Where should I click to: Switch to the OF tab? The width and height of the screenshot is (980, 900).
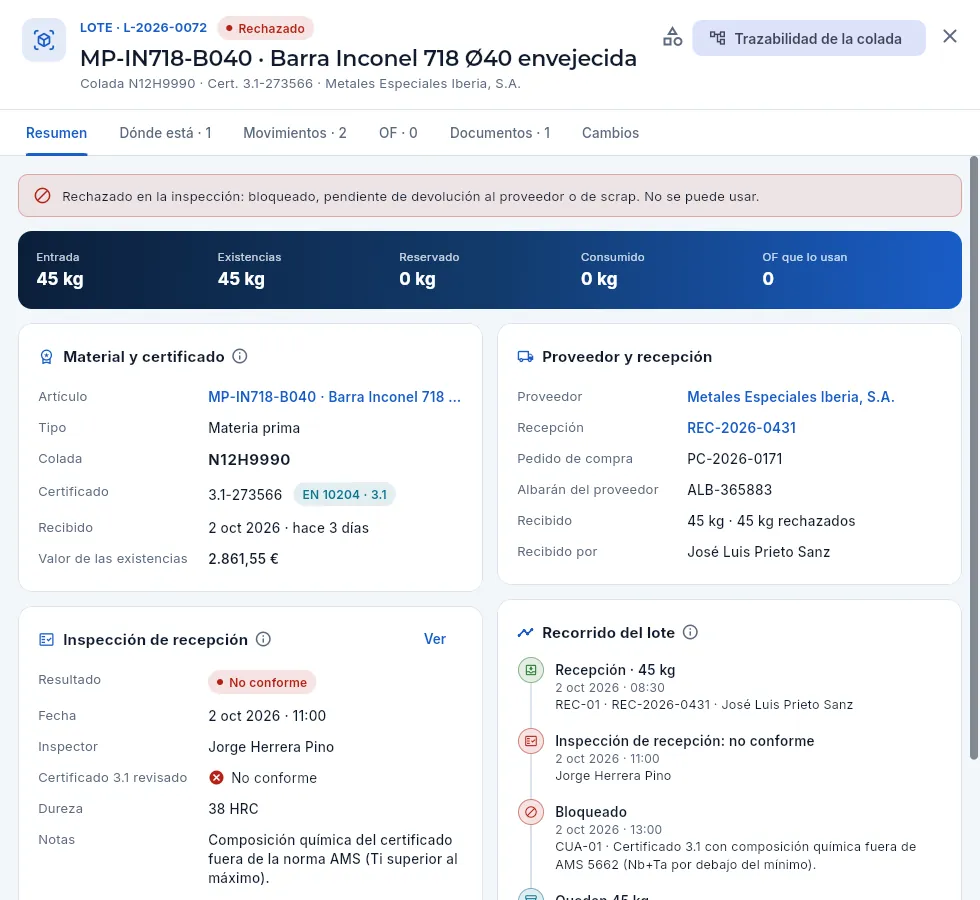click(x=398, y=133)
